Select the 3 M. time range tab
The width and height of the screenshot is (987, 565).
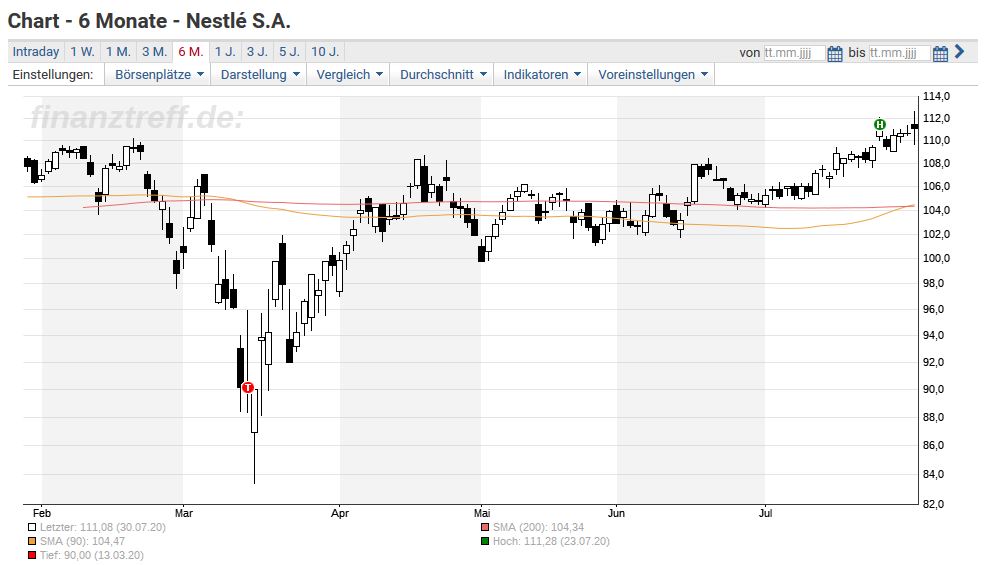point(154,52)
